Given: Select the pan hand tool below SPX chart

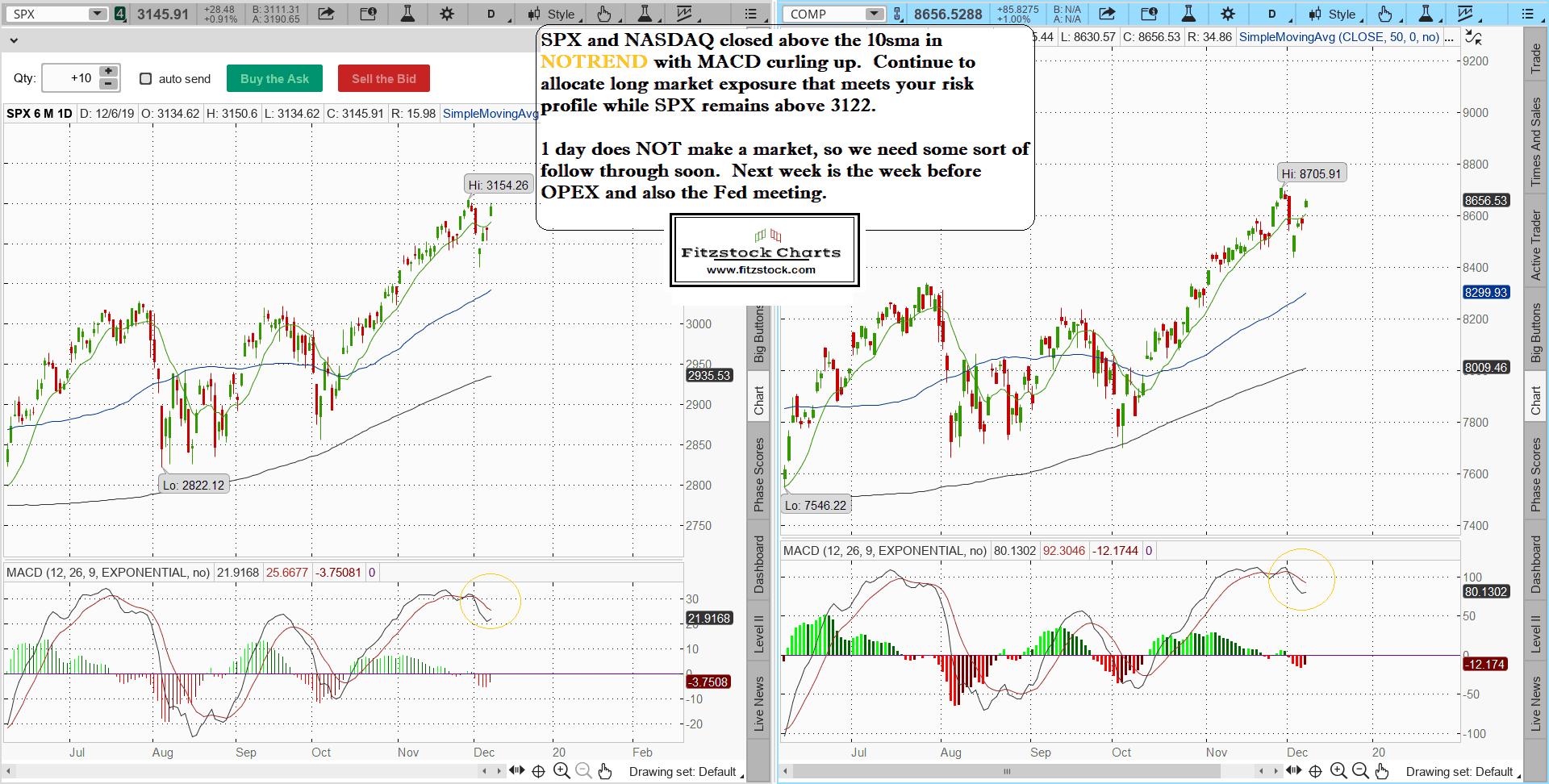Looking at the screenshot, I should point(605,771).
